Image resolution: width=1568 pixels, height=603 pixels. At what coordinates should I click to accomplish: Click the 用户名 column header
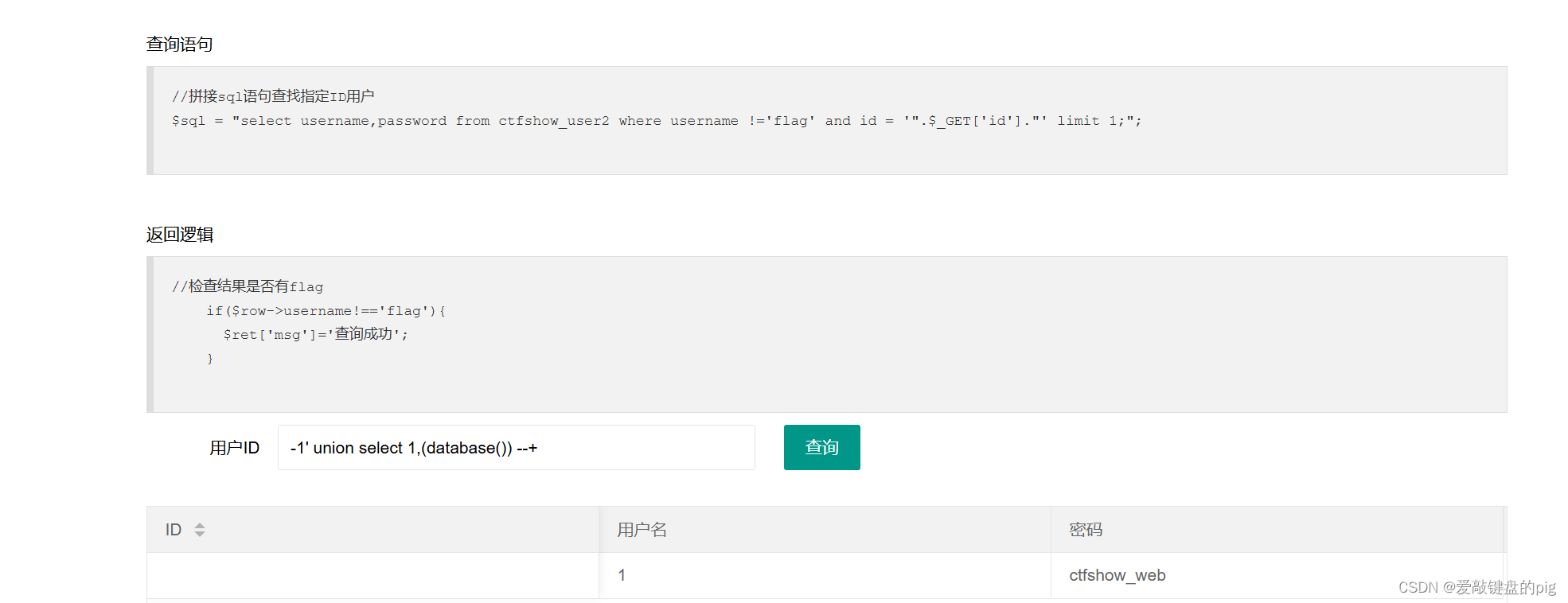point(825,530)
